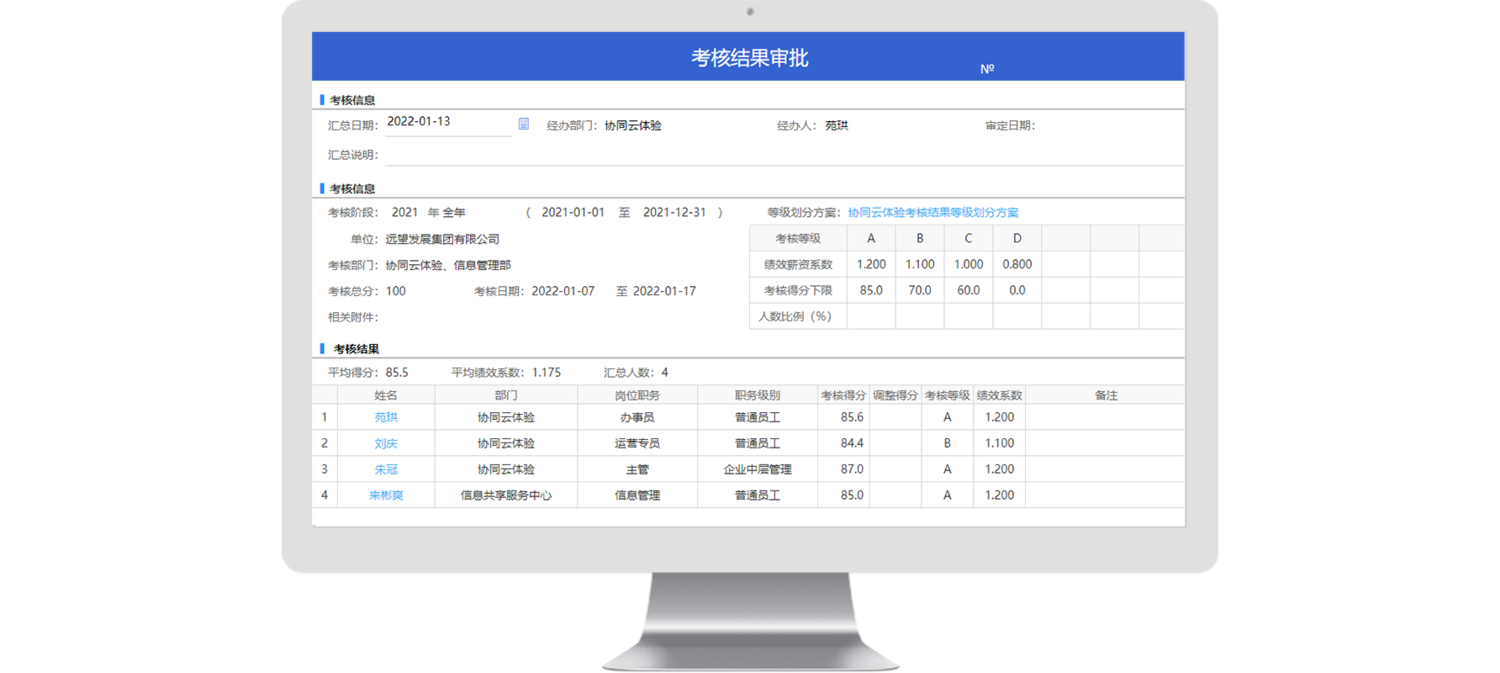Click the 考核得分下限 value 60.0 for grade C
1500x673 pixels.
tap(968, 291)
